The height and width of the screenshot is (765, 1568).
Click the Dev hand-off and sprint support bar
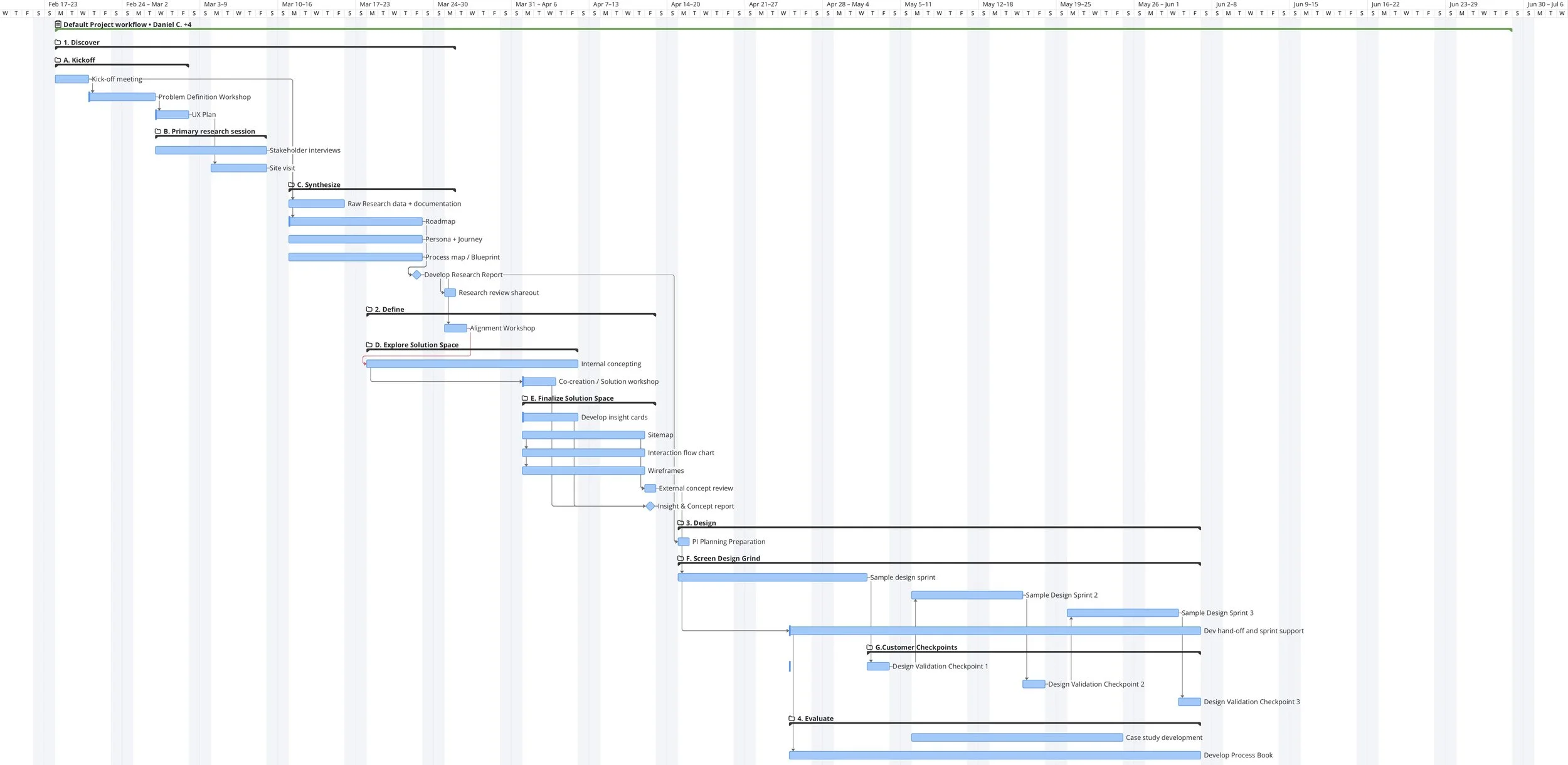[994, 631]
